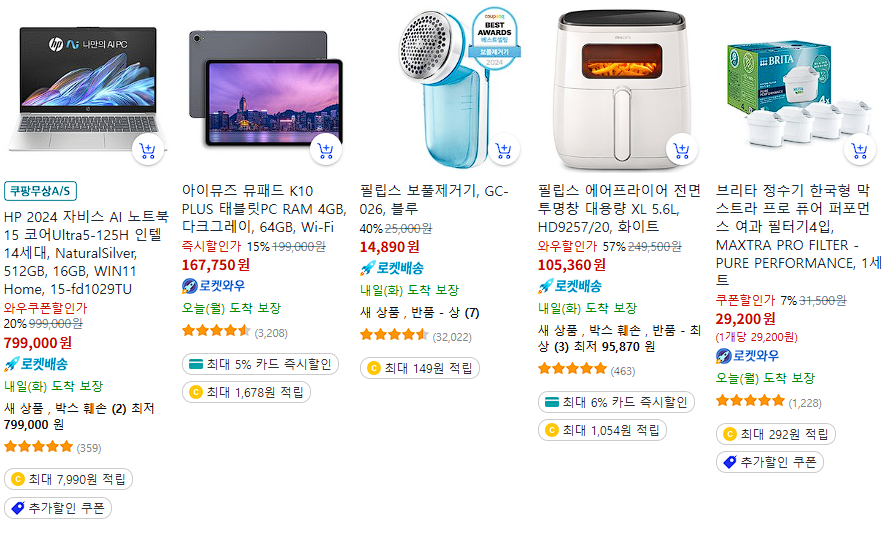Open 필립스 에어프라이어 product title
Image resolution: width=892 pixels, height=536 pixels.
point(620,208)
